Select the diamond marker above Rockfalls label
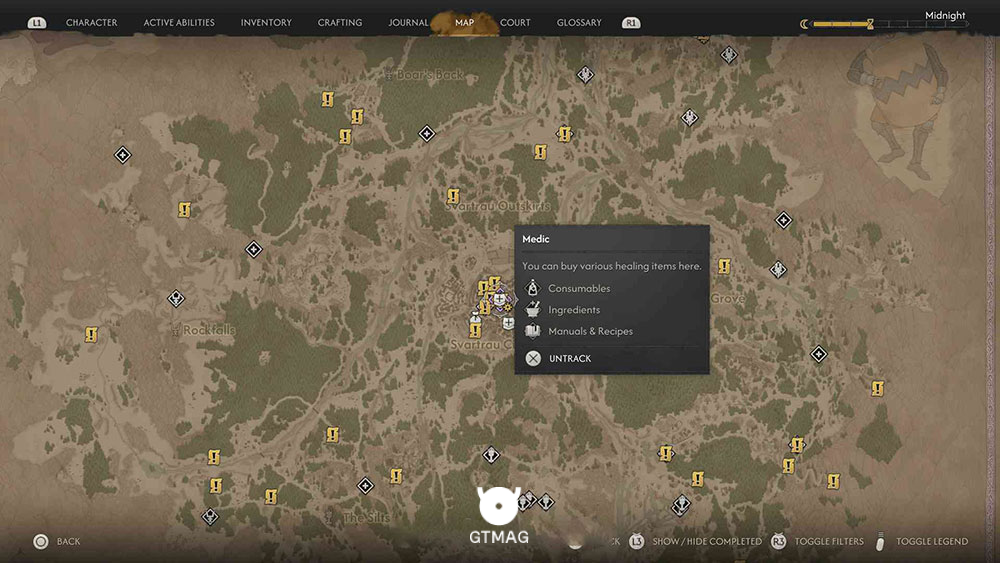This screenshot has width=1000, height=563. point(176,298)
